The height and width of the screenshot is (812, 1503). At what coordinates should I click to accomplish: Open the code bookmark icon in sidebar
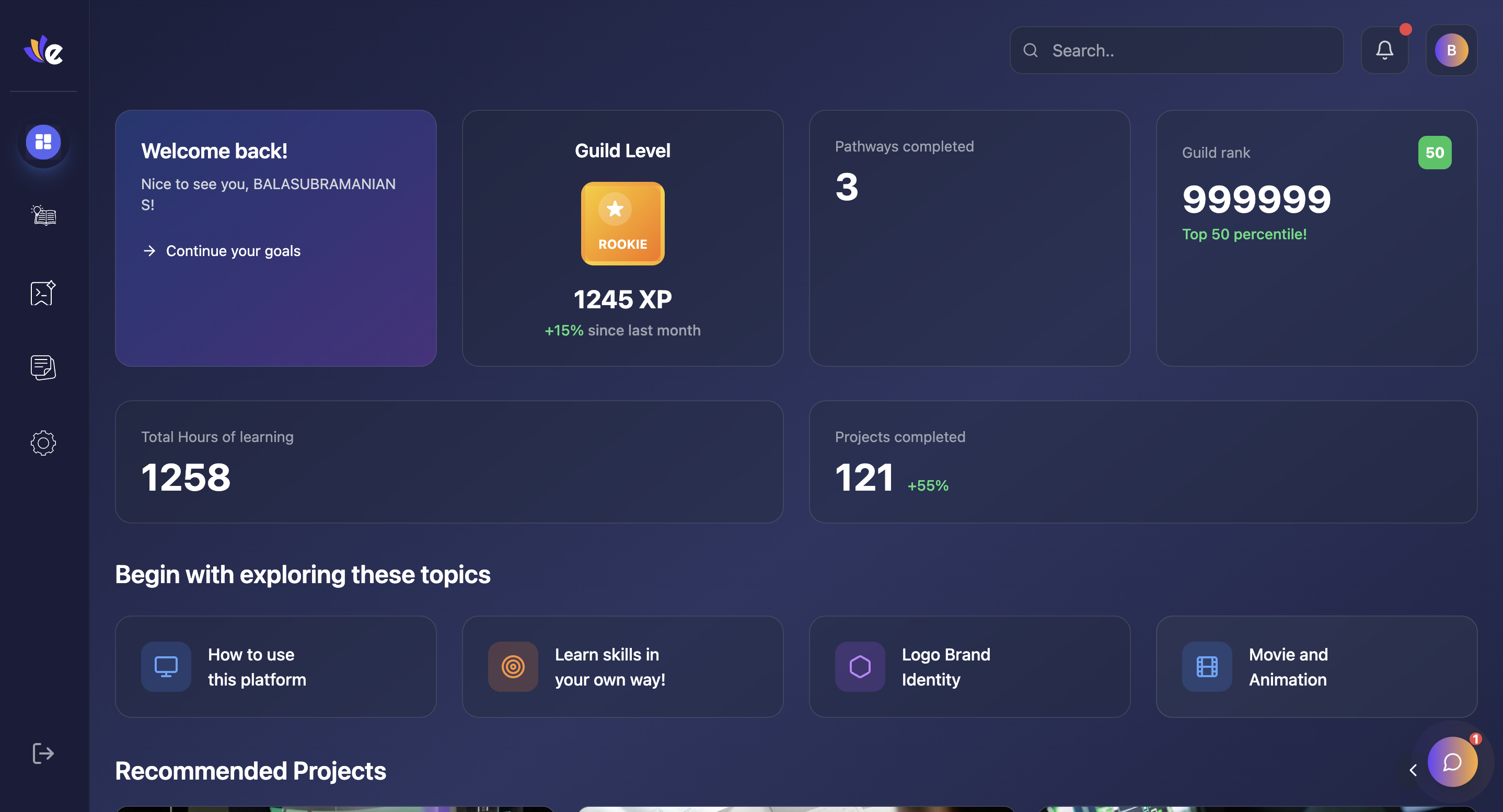point(43,293)
